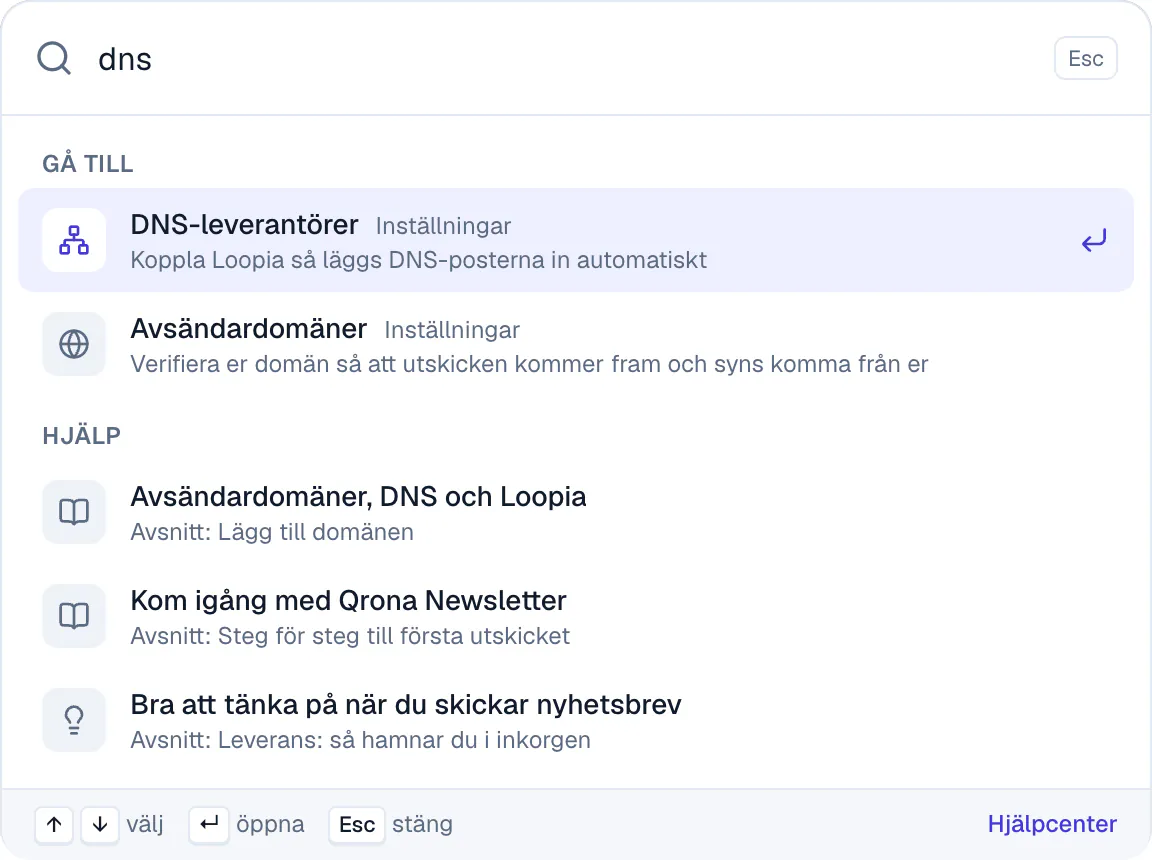Open help article Avsändardomäner, DNS och Loopia

click(576, 512)
